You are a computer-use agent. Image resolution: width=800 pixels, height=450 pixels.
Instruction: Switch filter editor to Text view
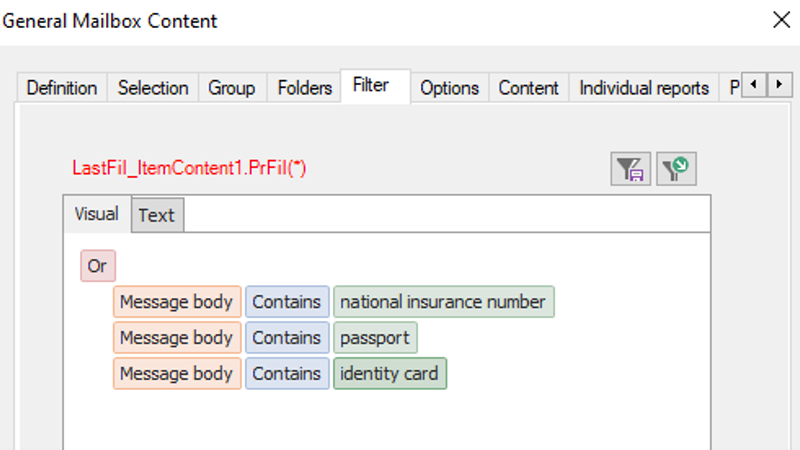(156, 215)
